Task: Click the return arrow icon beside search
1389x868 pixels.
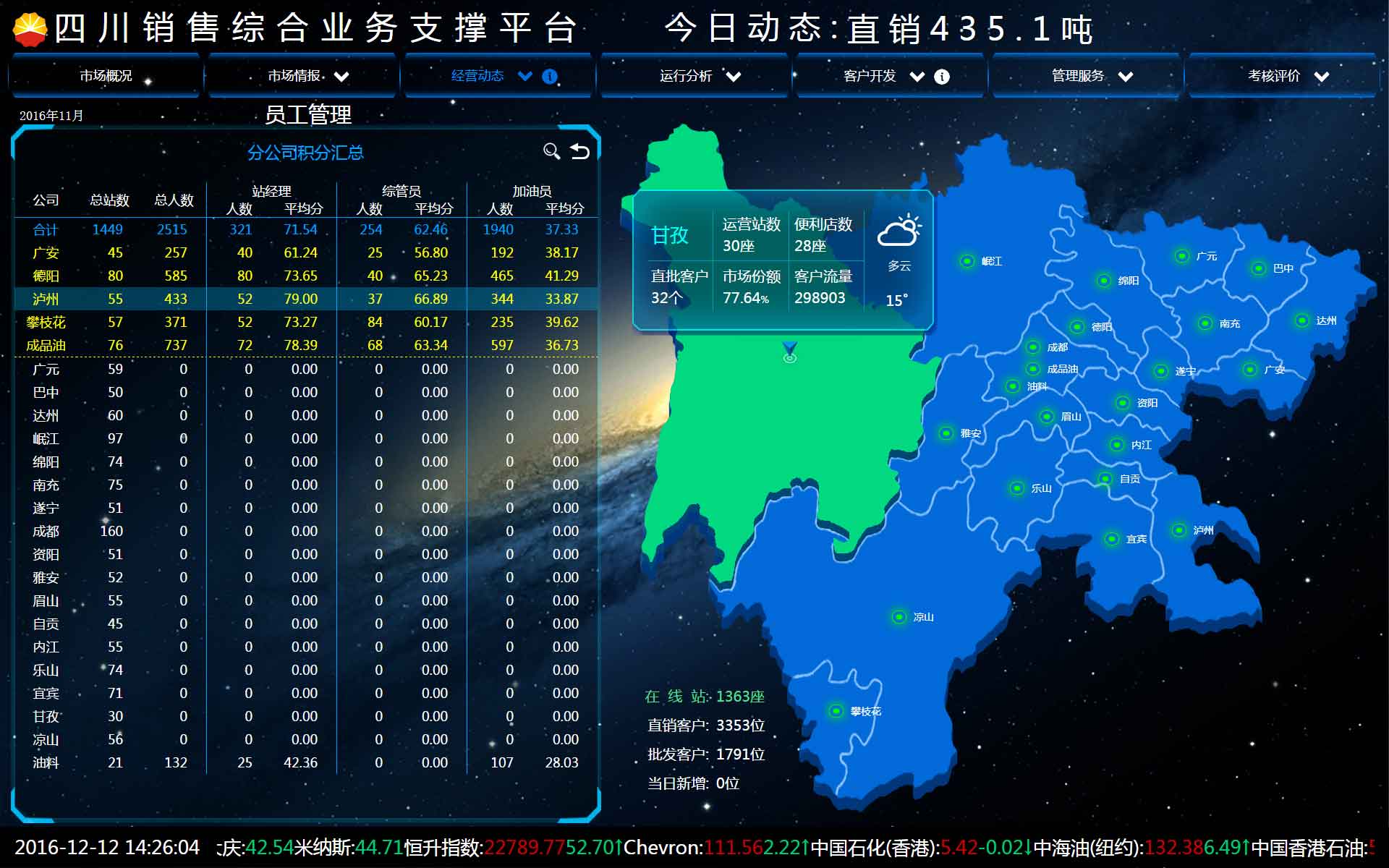Action: pyautogui.click(x=580, y=150)
